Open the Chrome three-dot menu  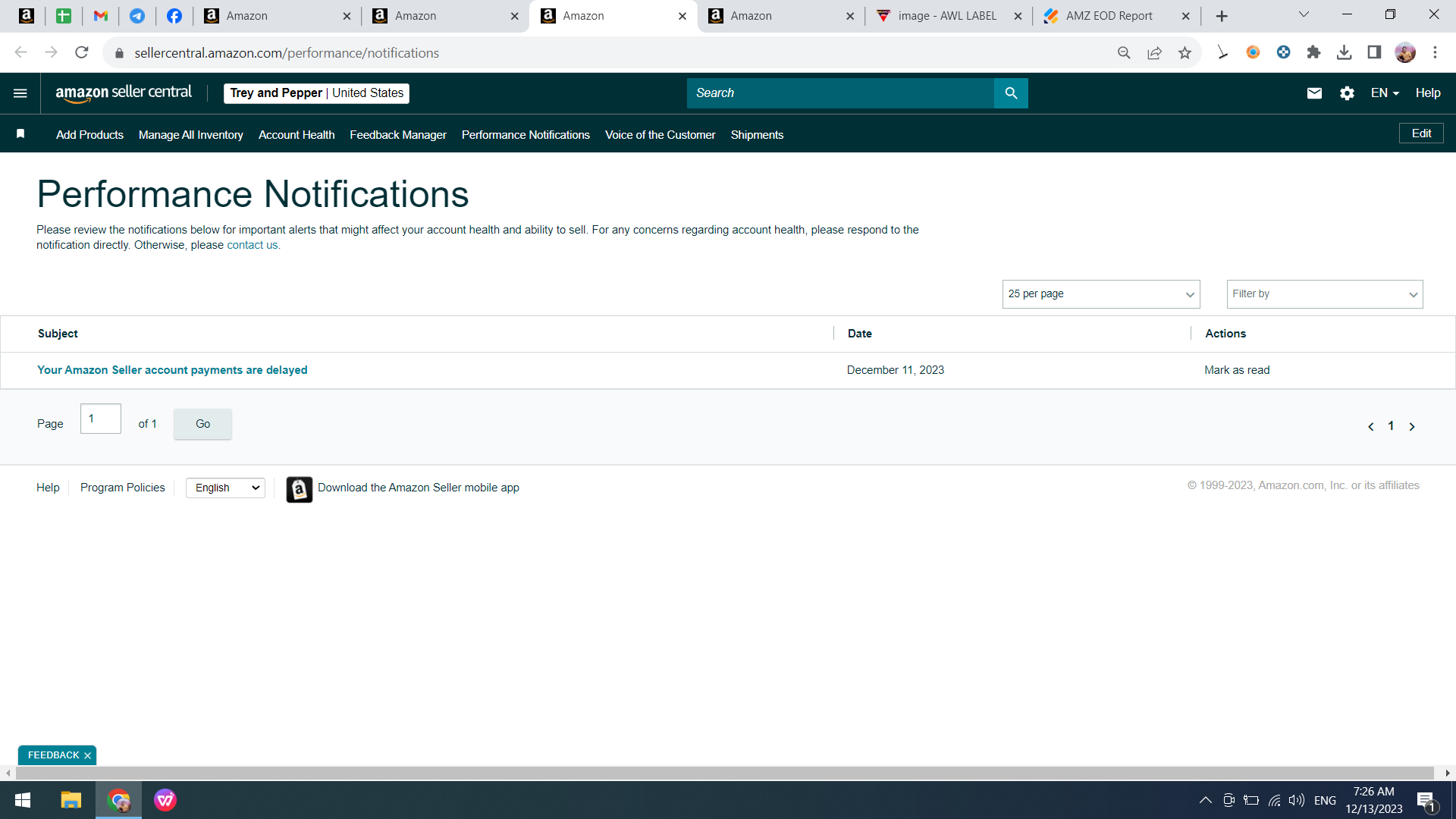[1435, 52]
